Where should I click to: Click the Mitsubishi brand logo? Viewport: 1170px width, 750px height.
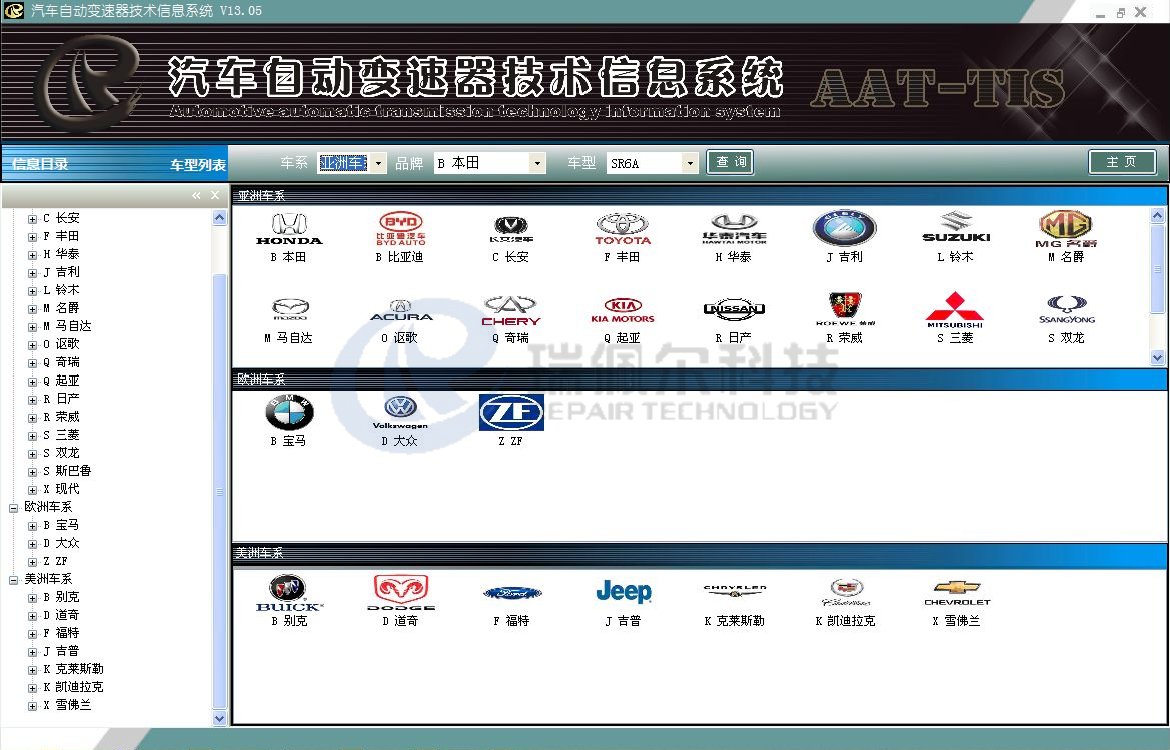tap(954, 310)
